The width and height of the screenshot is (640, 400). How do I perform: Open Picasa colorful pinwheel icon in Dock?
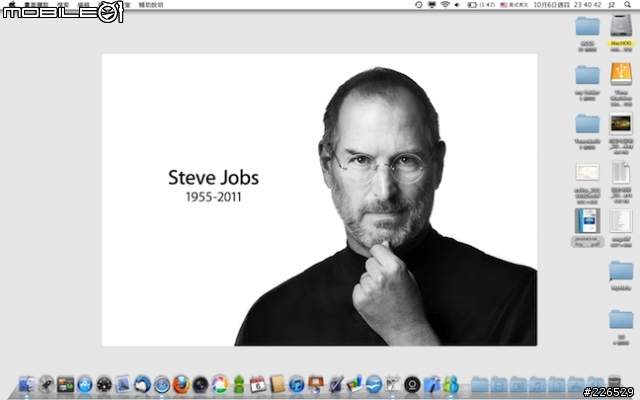point(220,384)
